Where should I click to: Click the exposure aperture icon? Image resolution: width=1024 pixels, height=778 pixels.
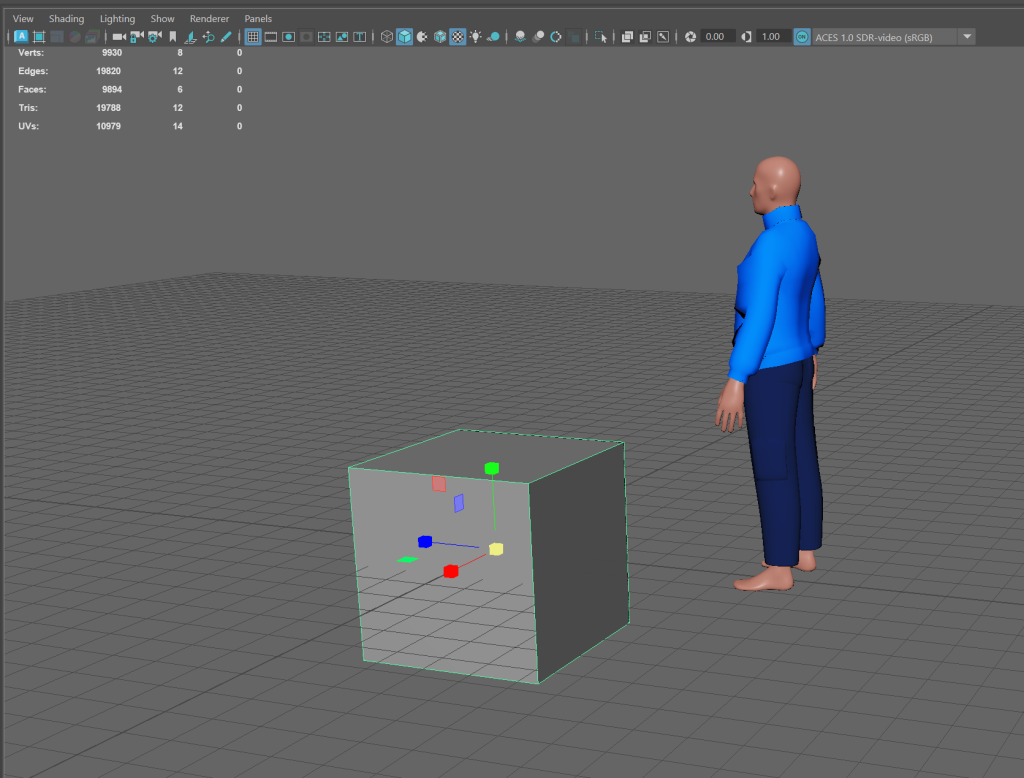click(x=690, y=37)
